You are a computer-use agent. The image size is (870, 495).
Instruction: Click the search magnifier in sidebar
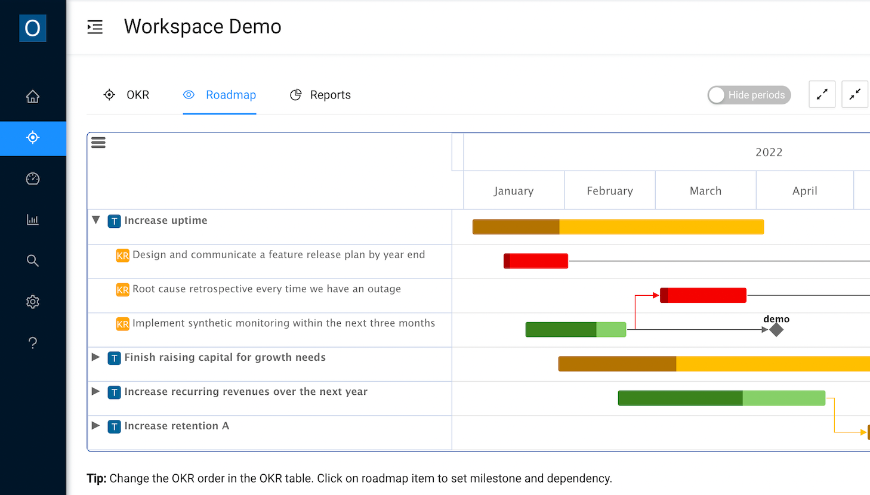(33, 261)
